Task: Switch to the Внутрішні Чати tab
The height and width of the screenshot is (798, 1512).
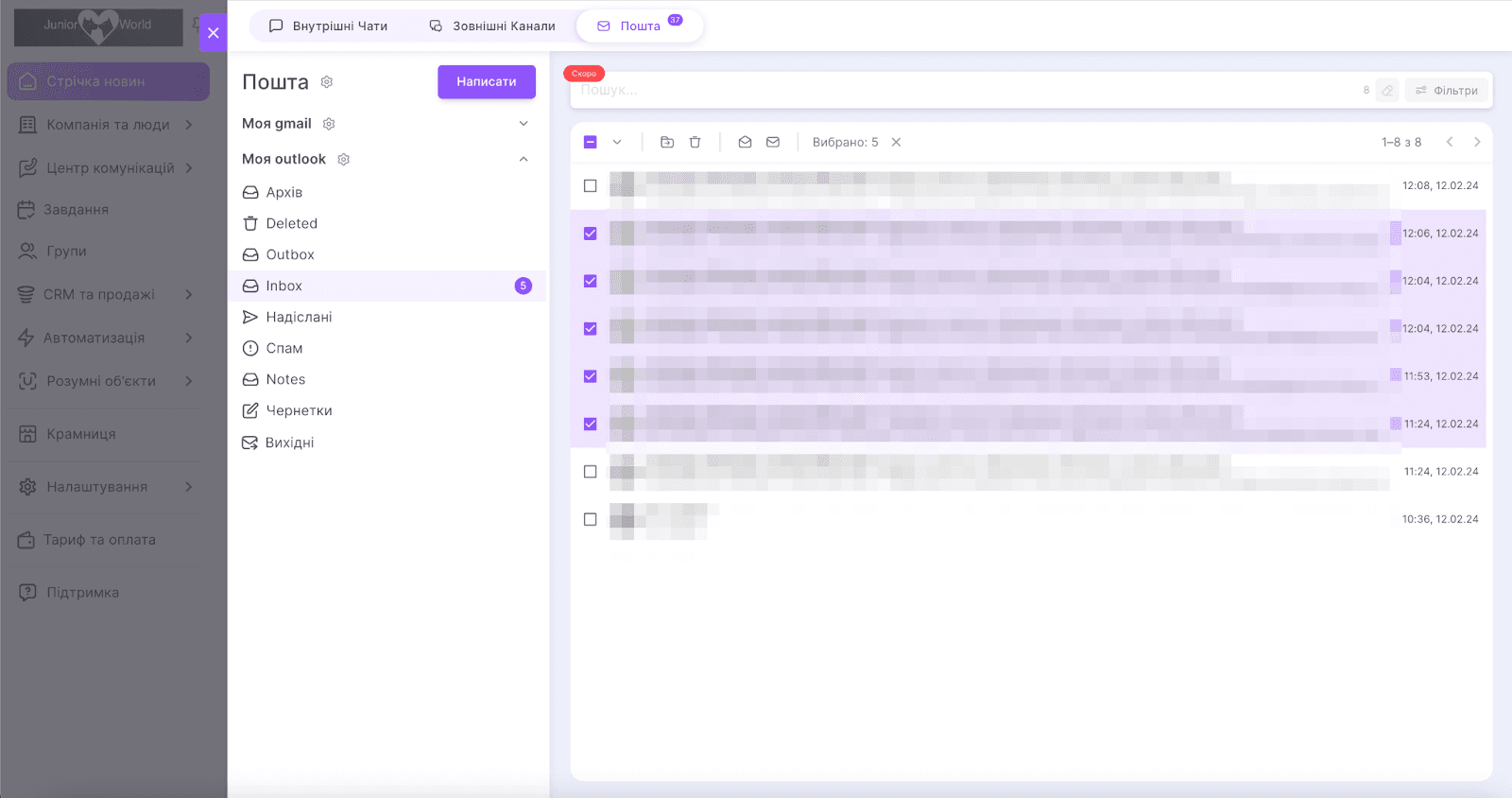Action: pyautogui.click(x=329, y=26)
